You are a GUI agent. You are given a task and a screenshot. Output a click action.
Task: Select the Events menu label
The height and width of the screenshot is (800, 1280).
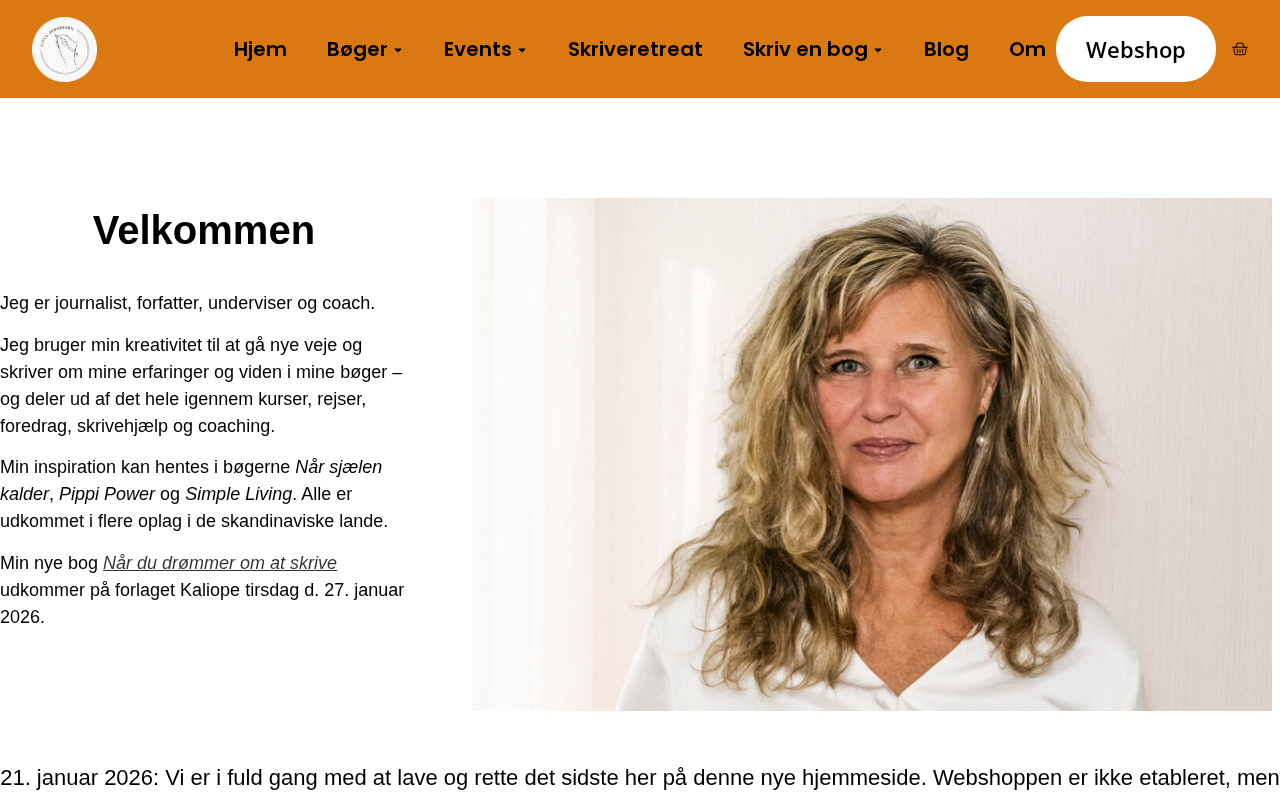478,49
